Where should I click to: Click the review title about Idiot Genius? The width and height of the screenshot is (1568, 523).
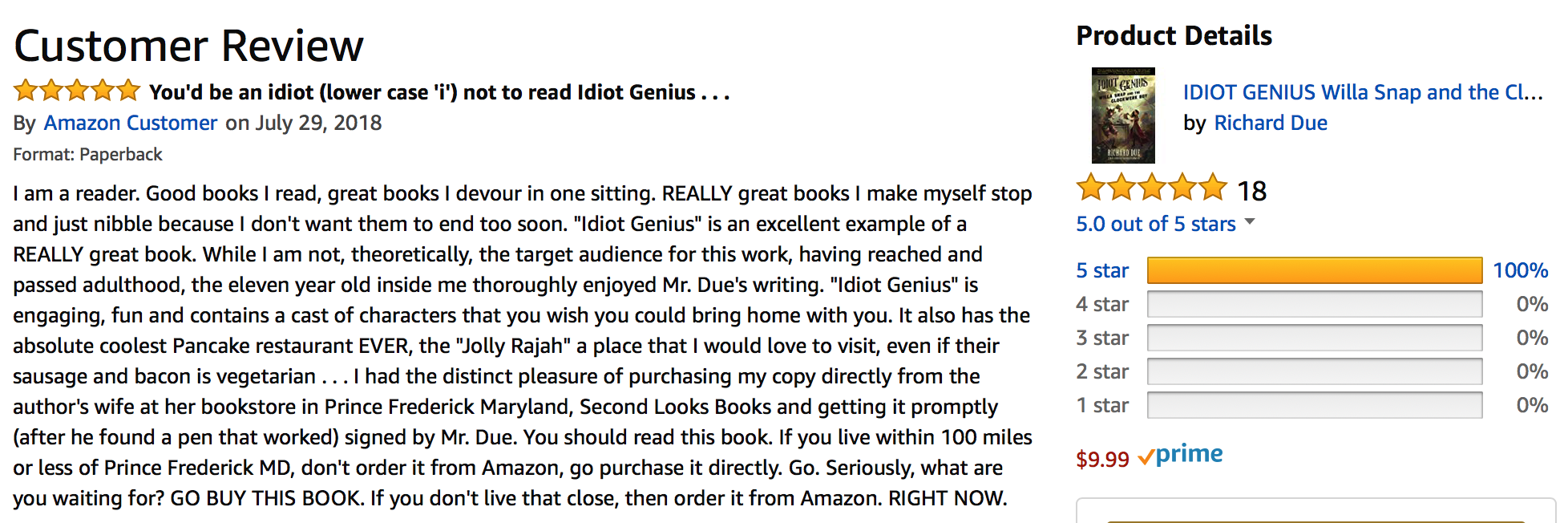tap(439, 92)
